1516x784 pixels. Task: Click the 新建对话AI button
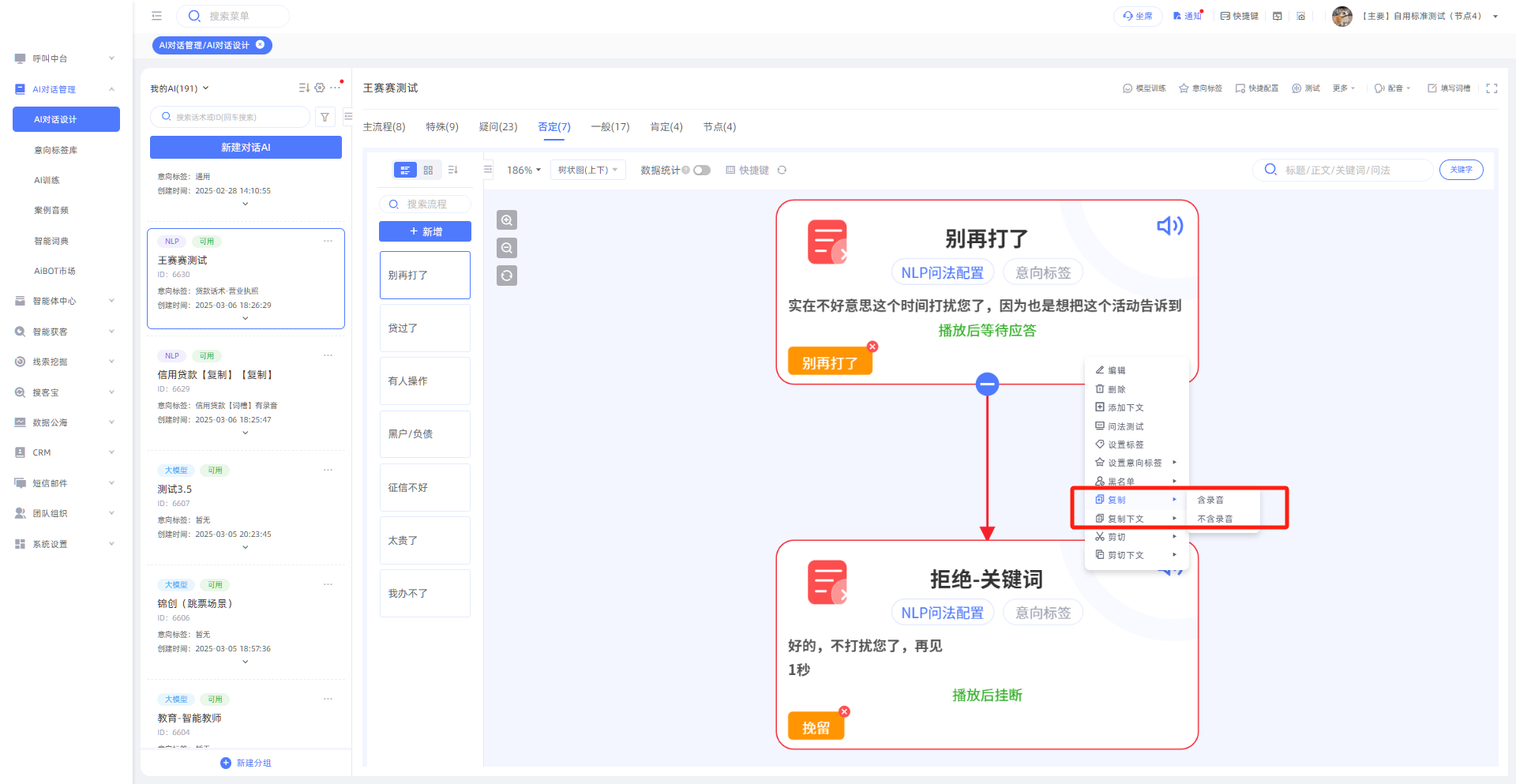click(246, 148)
